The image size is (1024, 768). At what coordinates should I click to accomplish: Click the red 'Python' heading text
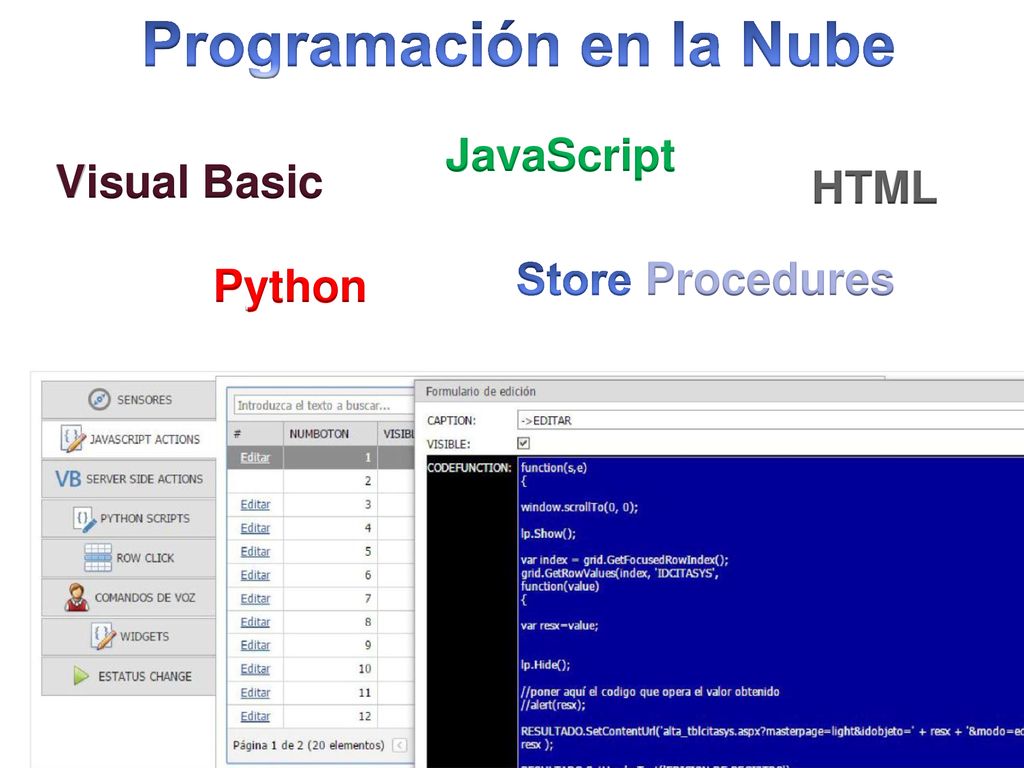tap(290, 287)
